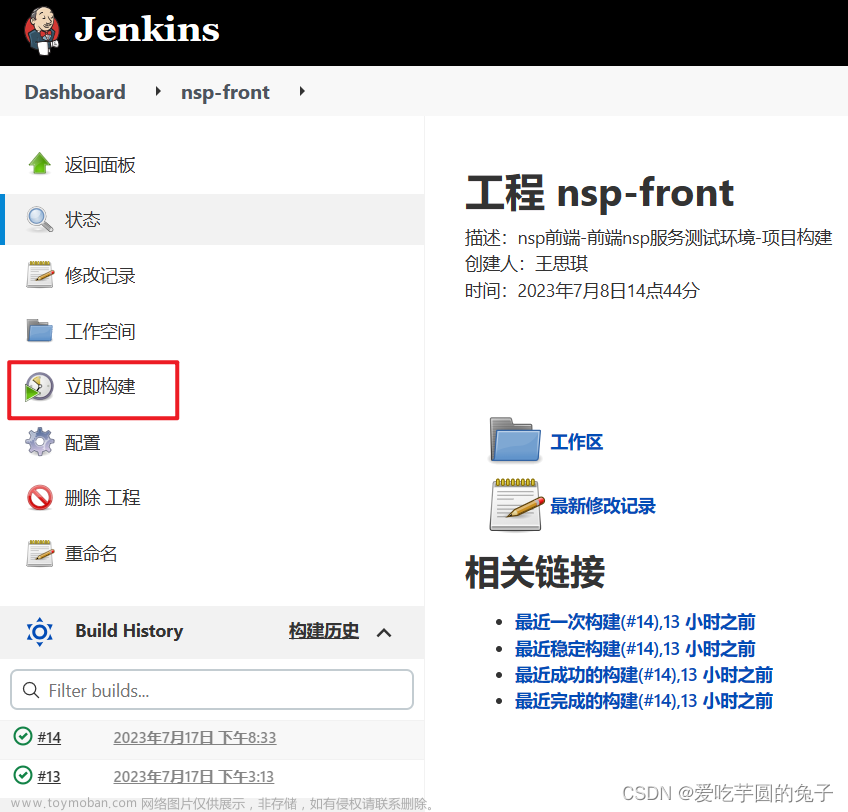The width and height of the screenshot is (848, 812).
Task: Open 最近成功的构建(#14) link
Action: tap(644, 675)
